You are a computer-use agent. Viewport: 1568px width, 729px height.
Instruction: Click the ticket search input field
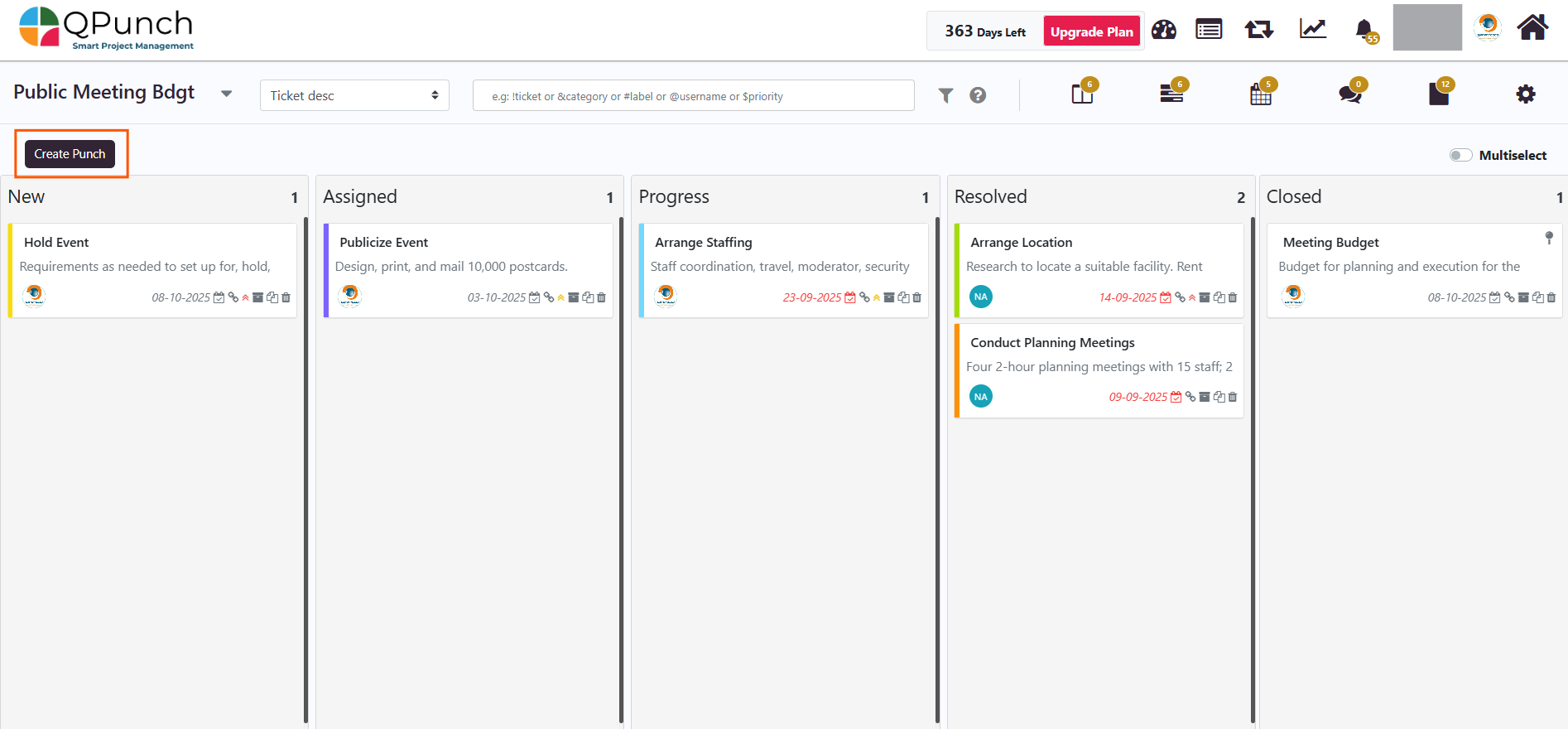(693, 95)
